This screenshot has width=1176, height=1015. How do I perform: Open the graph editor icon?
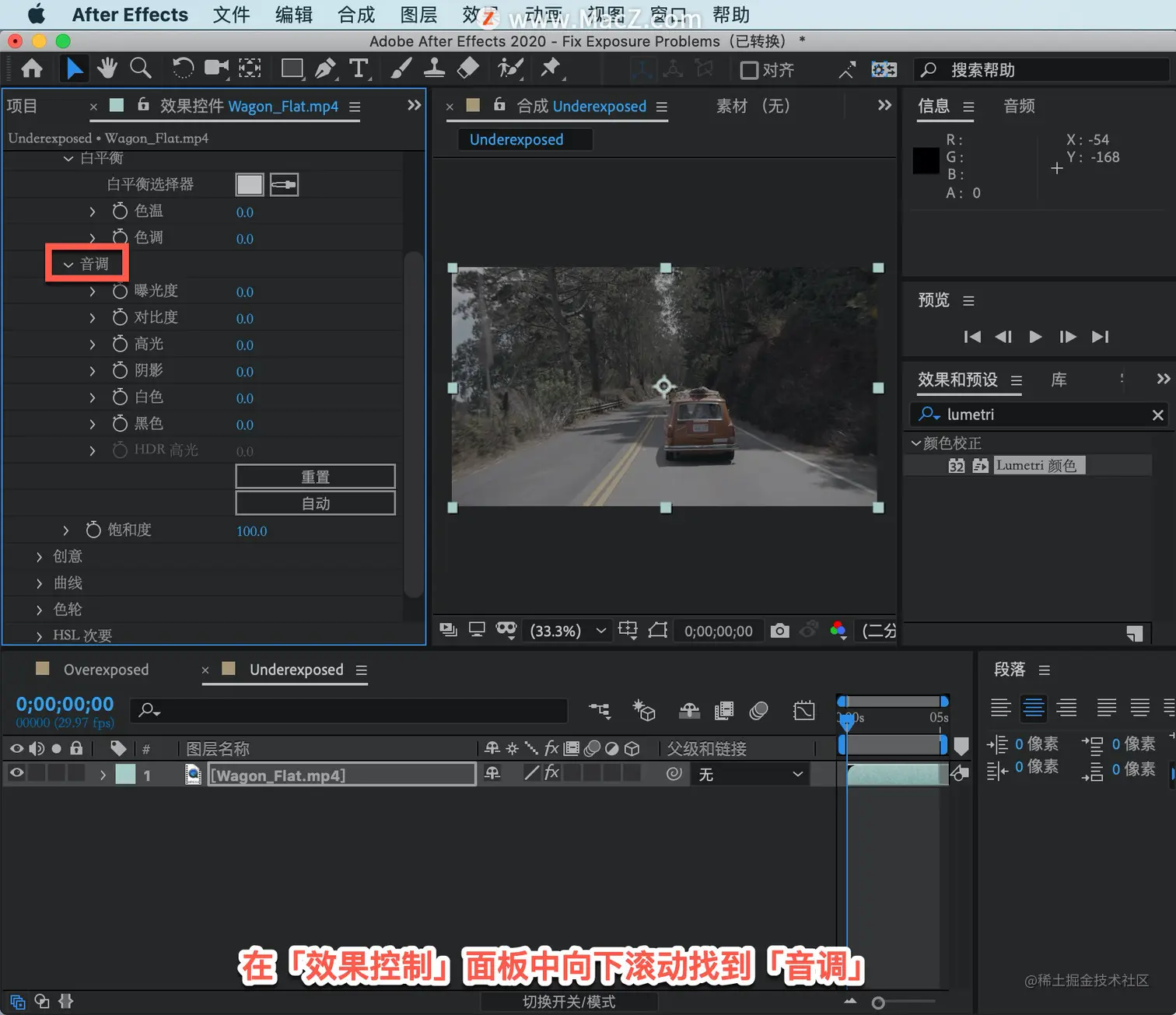tap(804, 710)
